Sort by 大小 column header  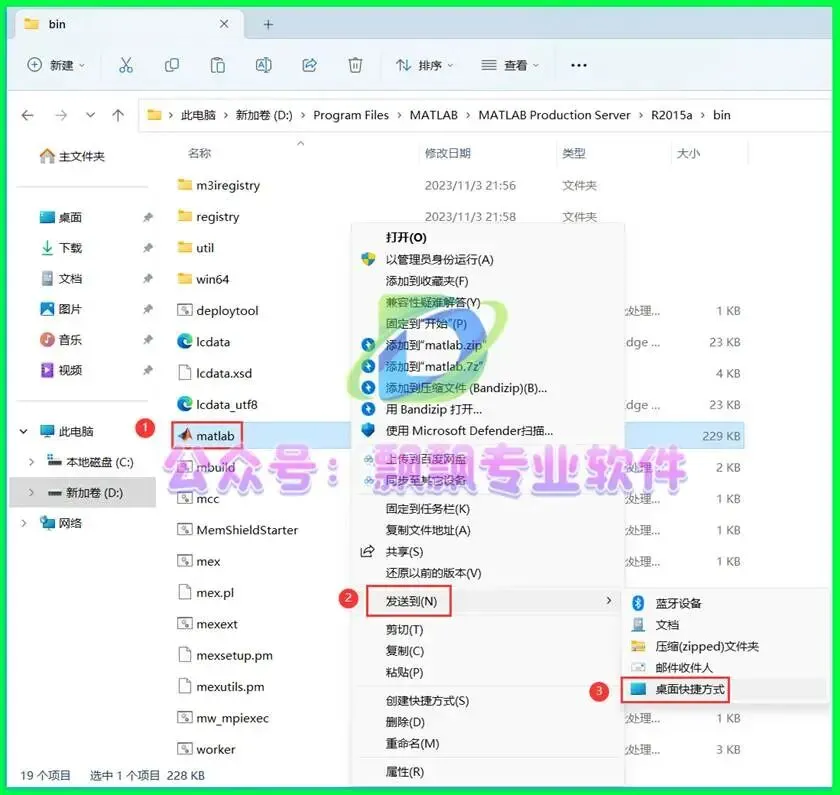688,153
